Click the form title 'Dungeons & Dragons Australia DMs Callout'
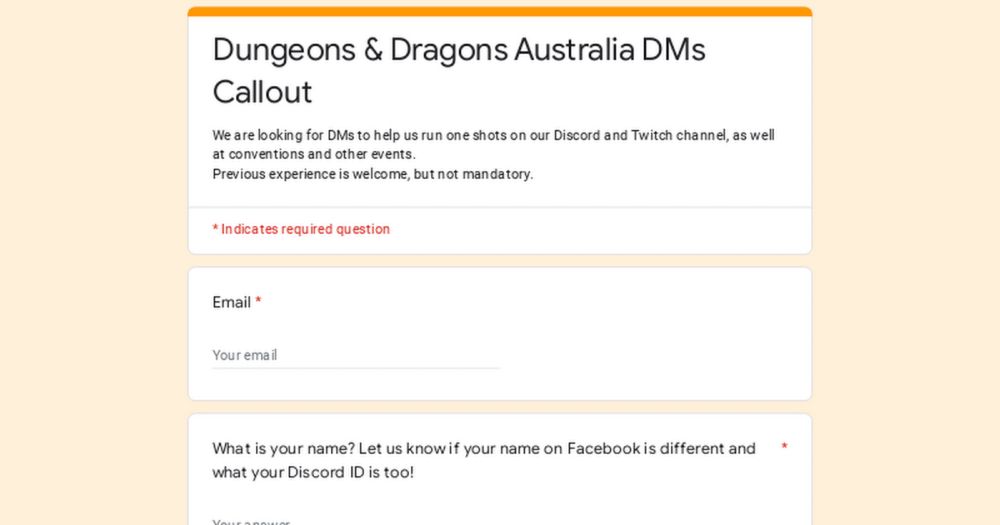The height and width of the screenshot is (525, 1000). 459,50
